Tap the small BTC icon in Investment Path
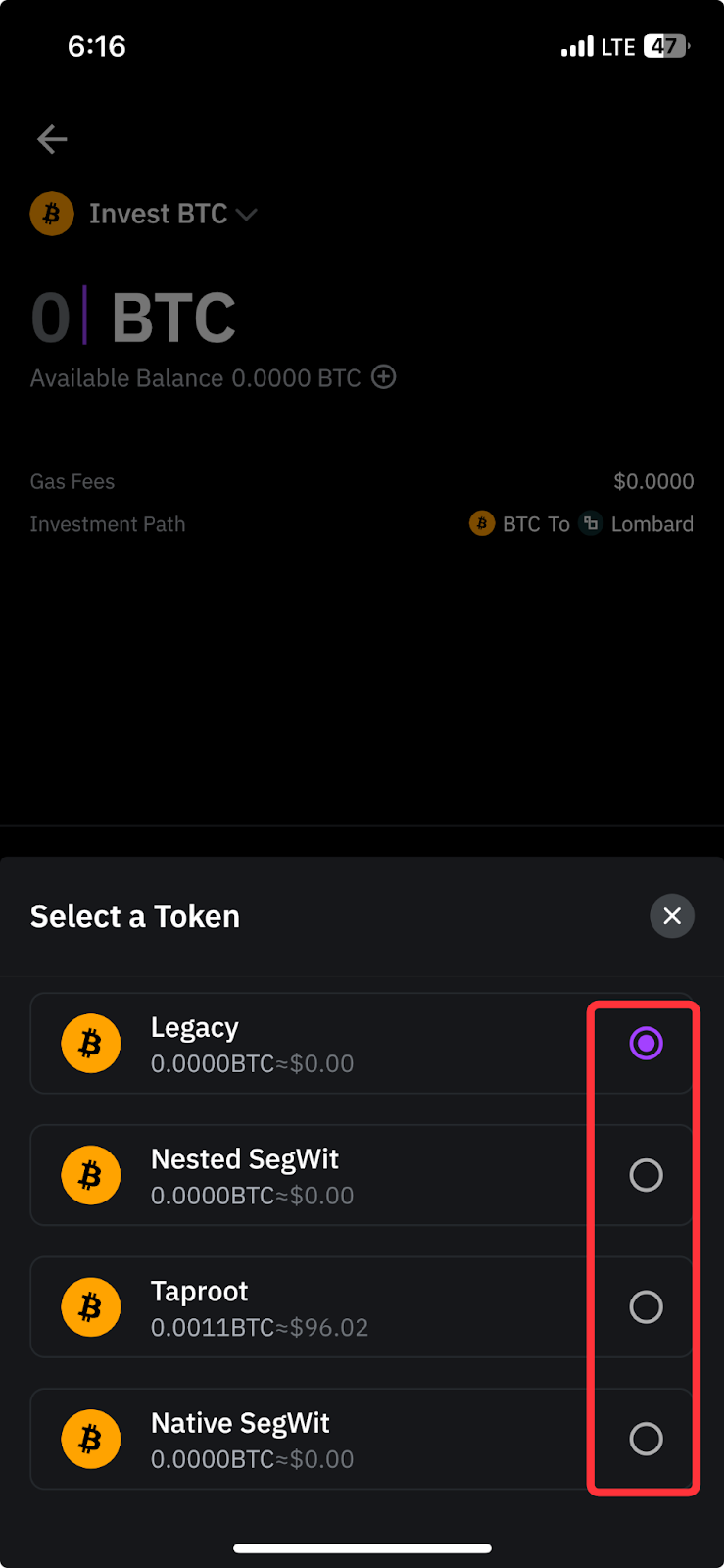This screenshot has width=724, height=1568. (x=481, y=523)
